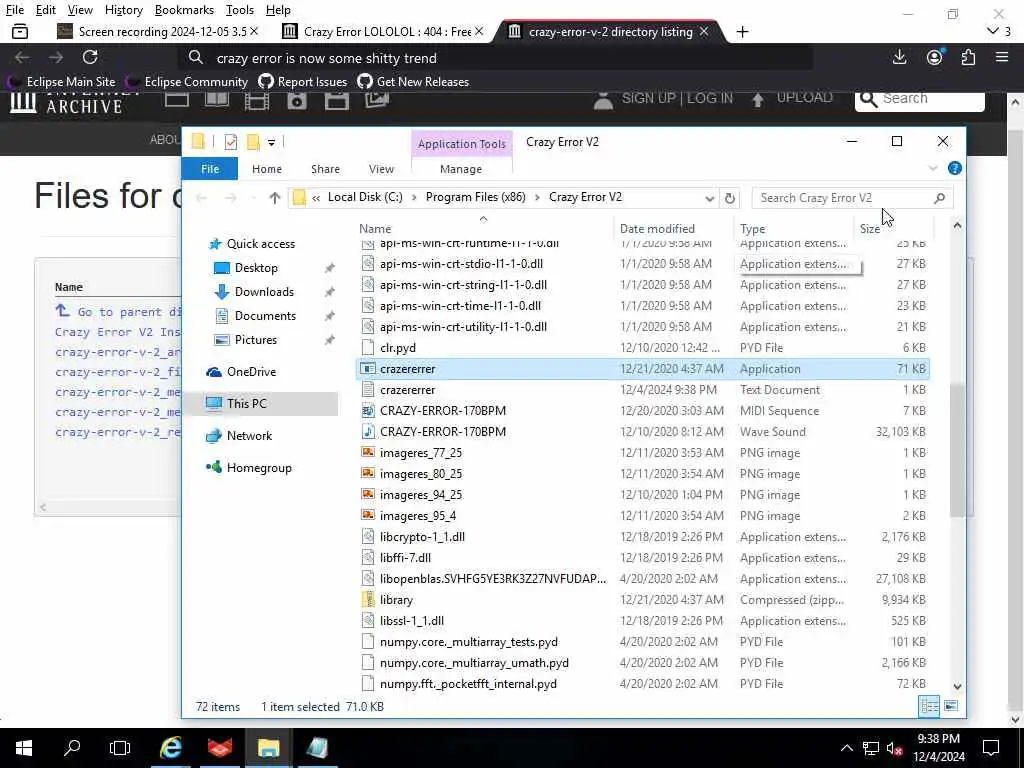Image resolution: width=1024 pixels, height=768 pixels.
Task: Click the list all tabs chevron
Action: [x=993, y=31]
